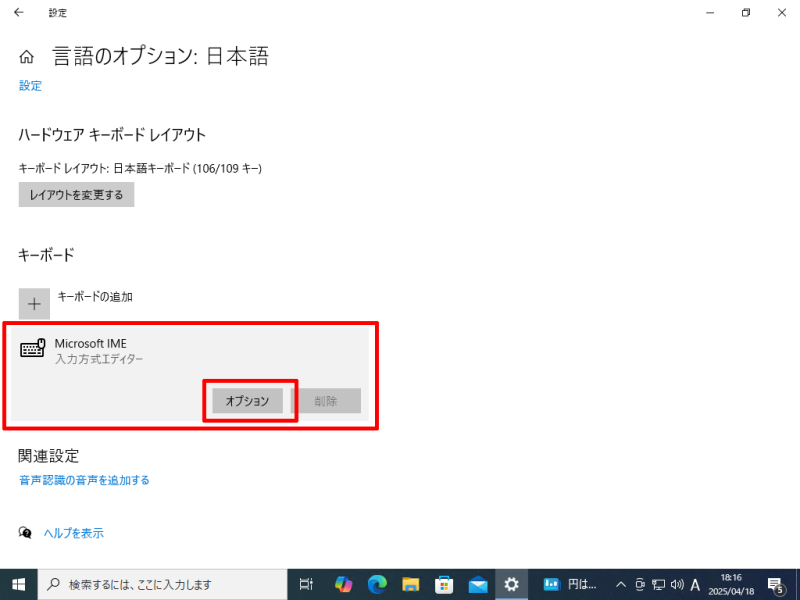The image size is (800, 600).
Task: Click the Microsoft IME keyboard icon
Action: click(x=33, y=348)
